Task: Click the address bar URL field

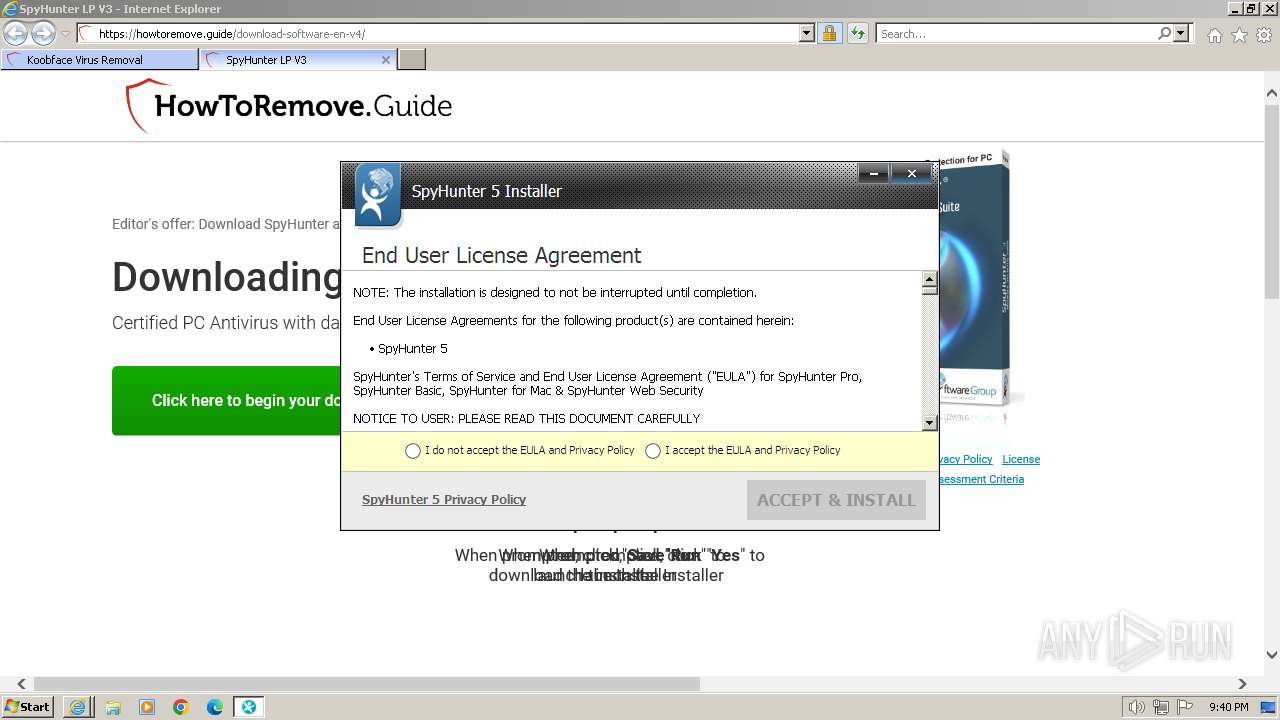Action: tap(438, 34)
